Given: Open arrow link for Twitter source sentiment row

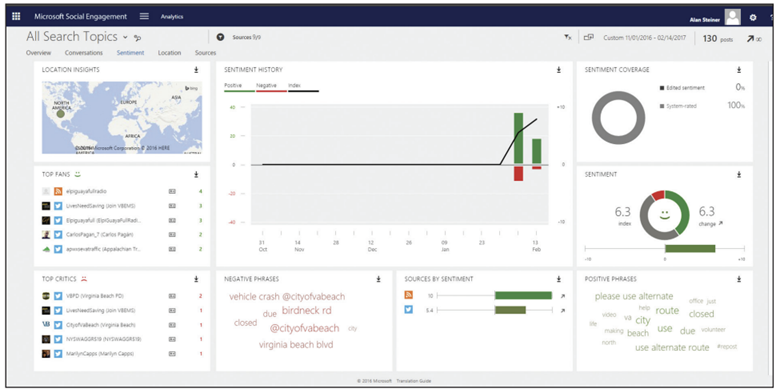Looking at the screenshot, I should point(563,311).
